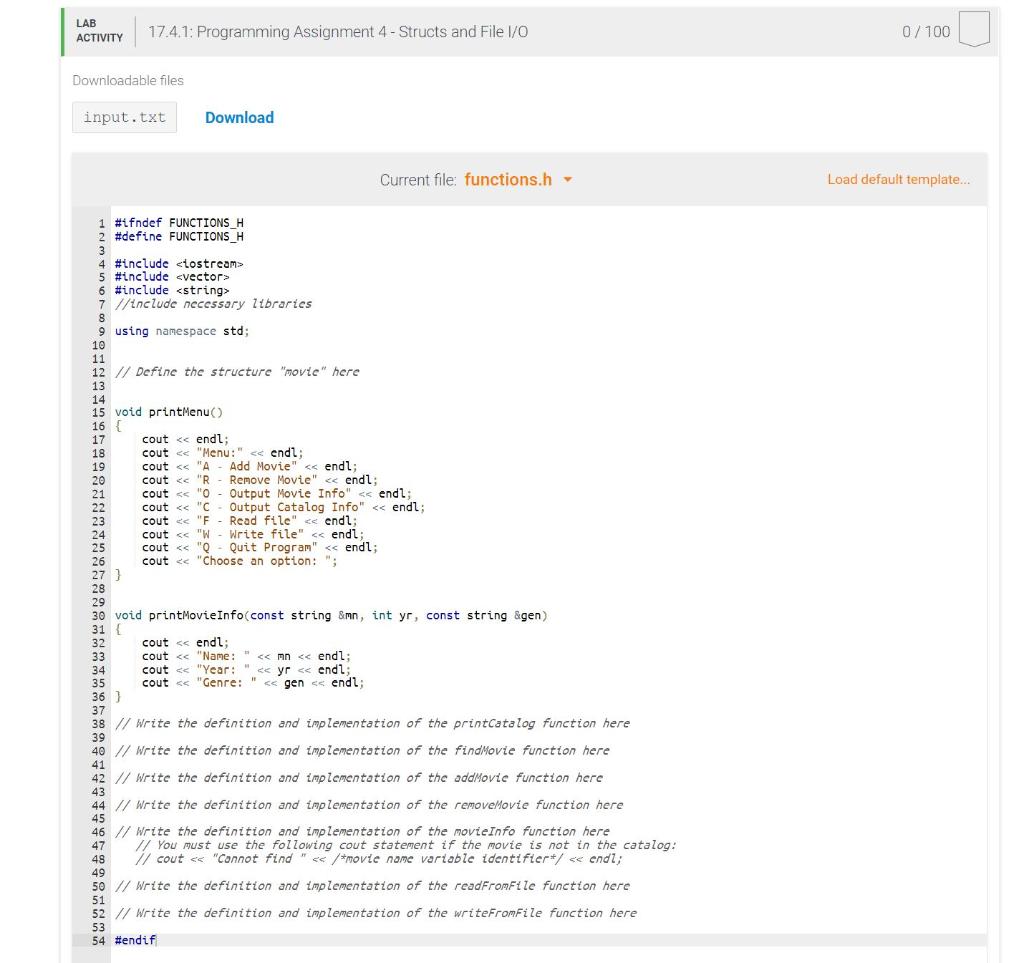Image resolution: width=1024 pixels, height=963 pixels.
Task: Click the removeMovie function comment
Action: tap(369, 805)
